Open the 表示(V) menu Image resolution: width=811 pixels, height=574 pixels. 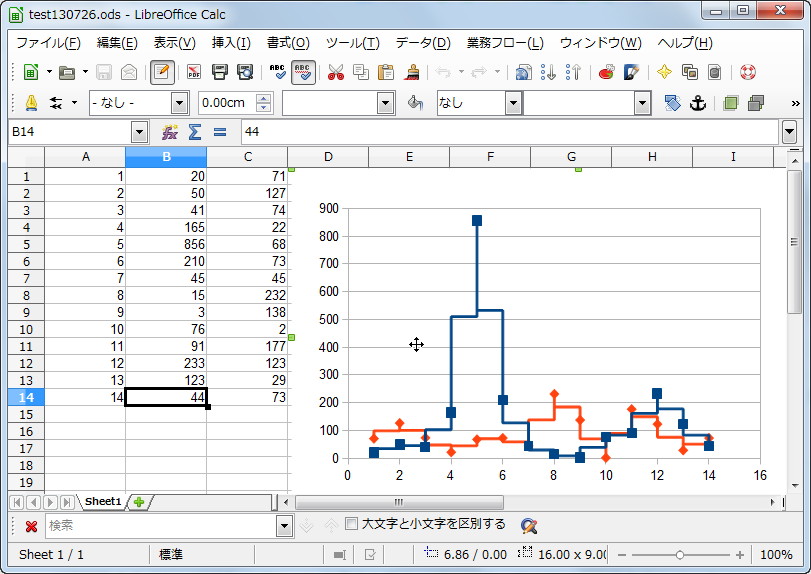coord(174,43)
